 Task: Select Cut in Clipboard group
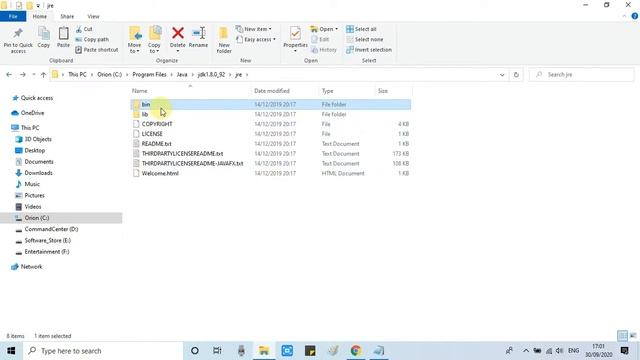click(84, 29)
